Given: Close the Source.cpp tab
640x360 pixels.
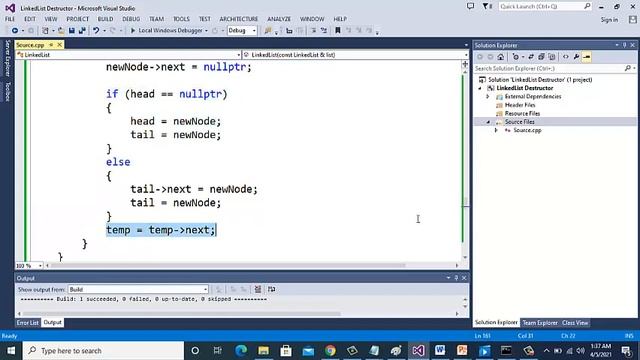Looking at the screenshot, I should click(x=60, y=45).
